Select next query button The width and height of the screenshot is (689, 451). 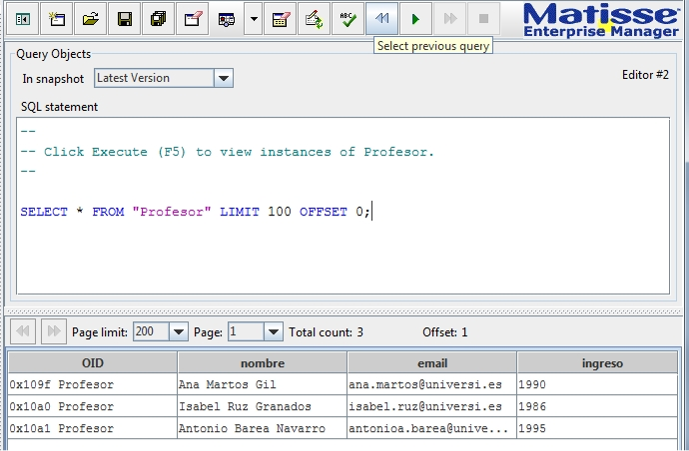tap(450, 19)
